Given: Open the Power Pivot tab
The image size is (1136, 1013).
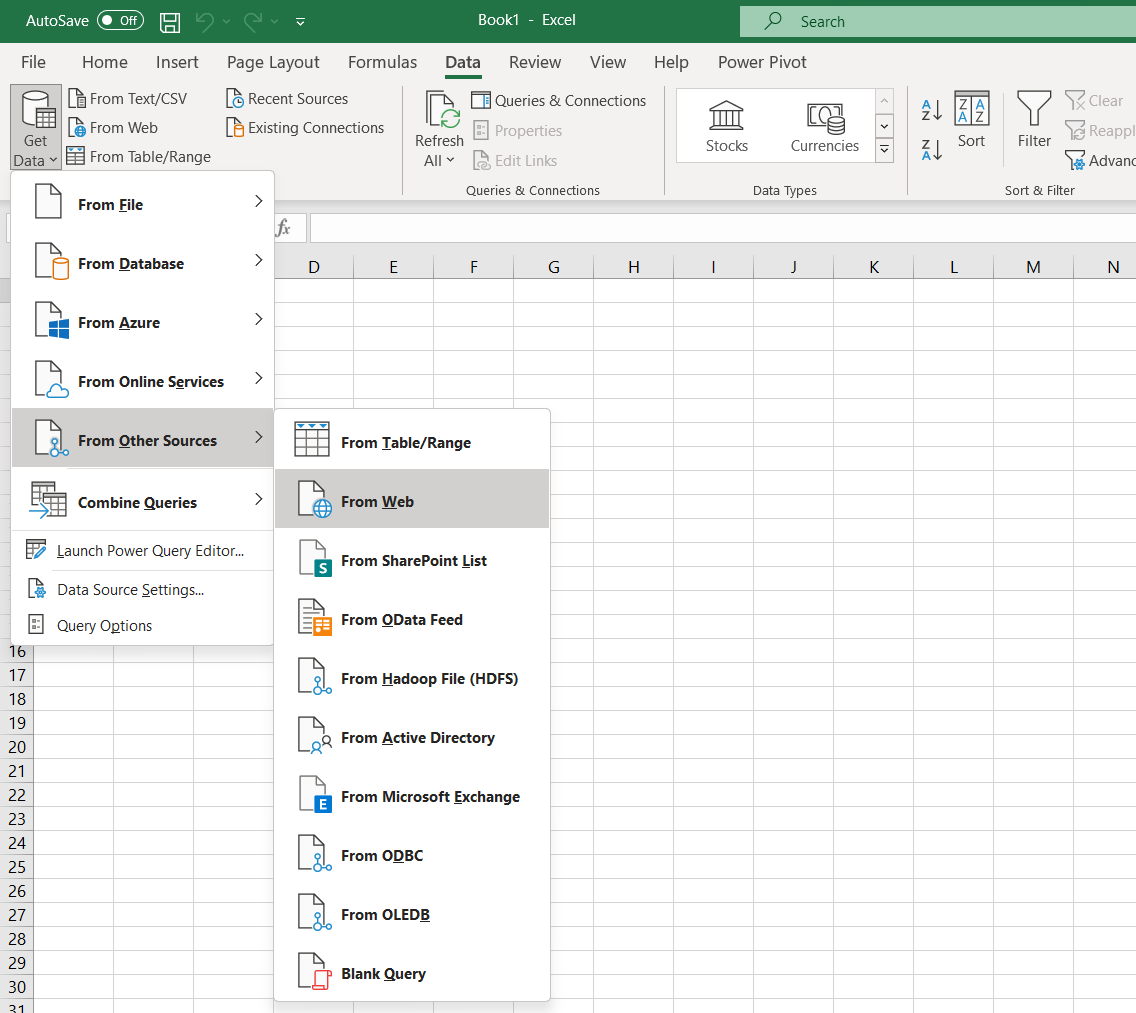Looking at the screenshot, I should click(x=762, y=62).
